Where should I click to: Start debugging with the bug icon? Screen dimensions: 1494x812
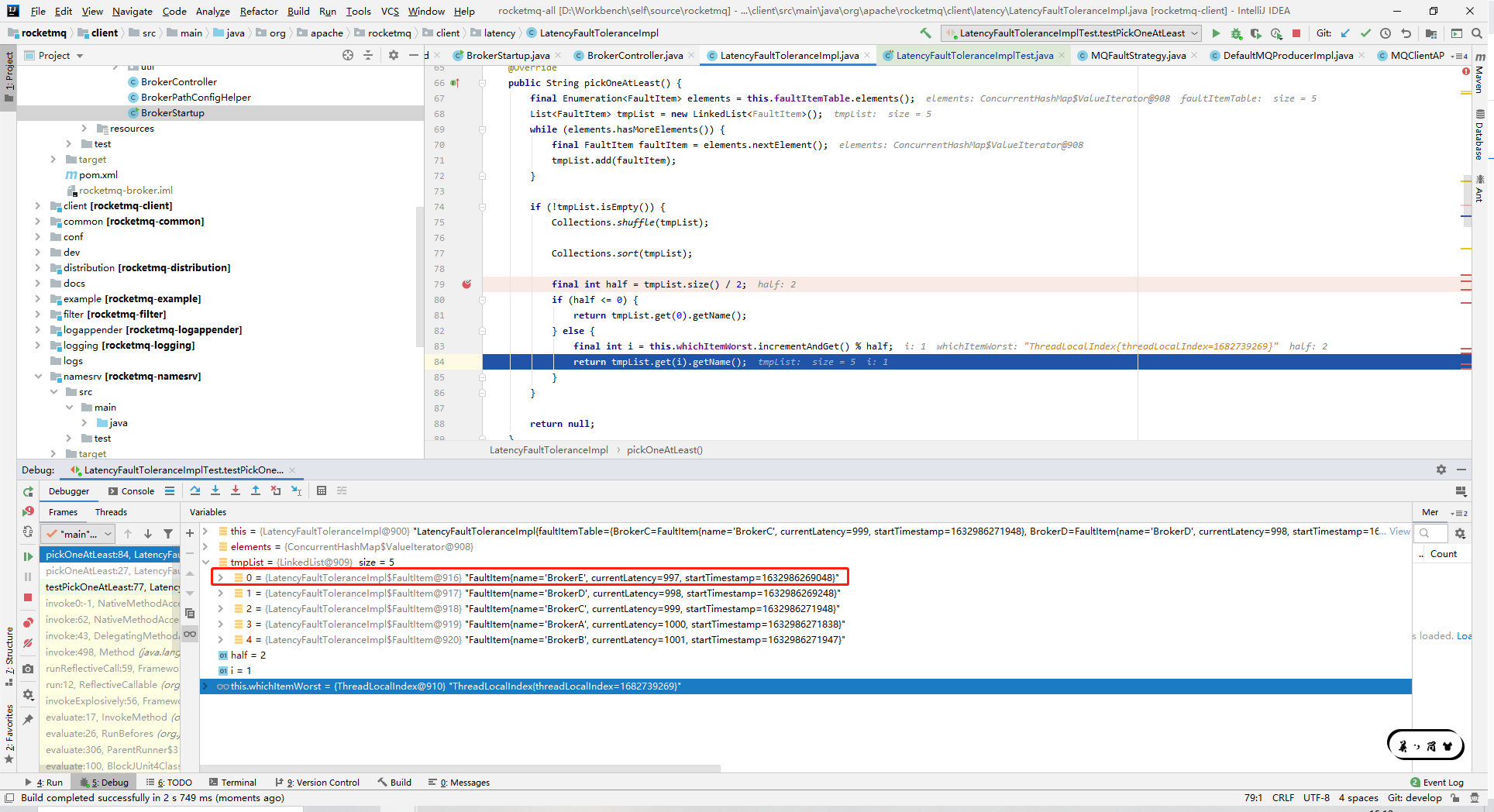coord(1236,33)
